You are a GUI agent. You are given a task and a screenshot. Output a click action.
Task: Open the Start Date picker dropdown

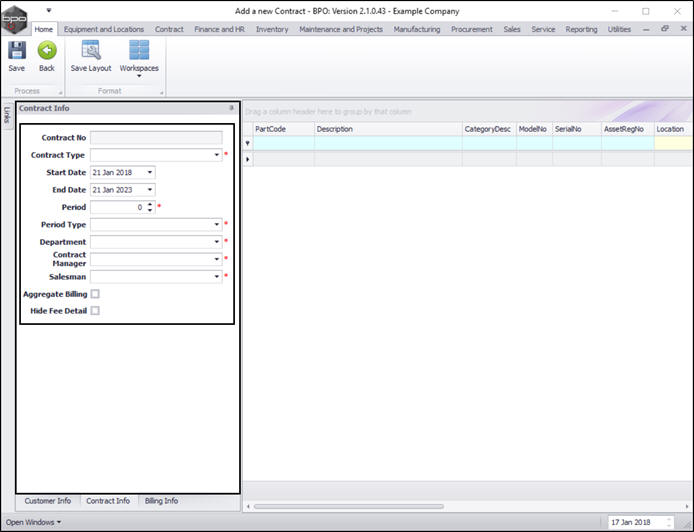[149, 173]
